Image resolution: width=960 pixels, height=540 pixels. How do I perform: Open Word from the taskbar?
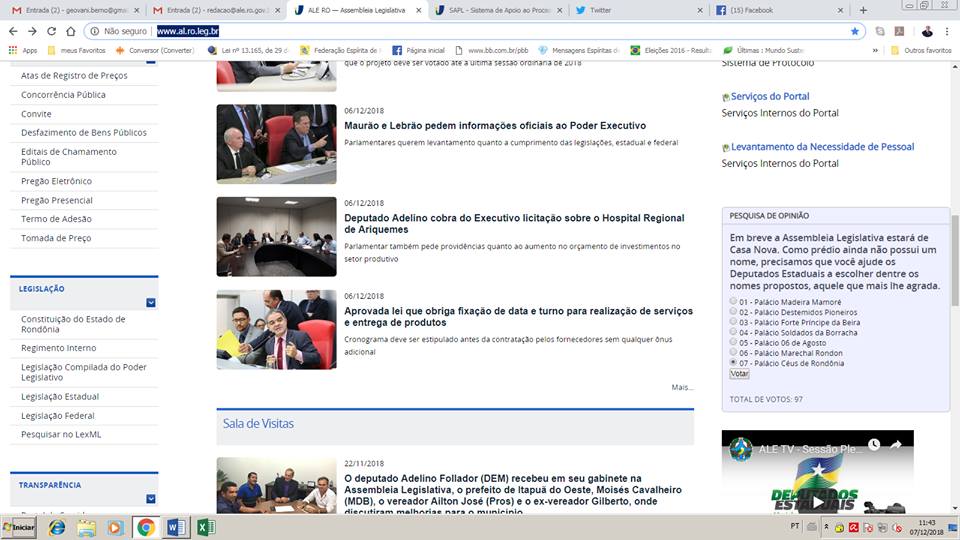(176, 527)
